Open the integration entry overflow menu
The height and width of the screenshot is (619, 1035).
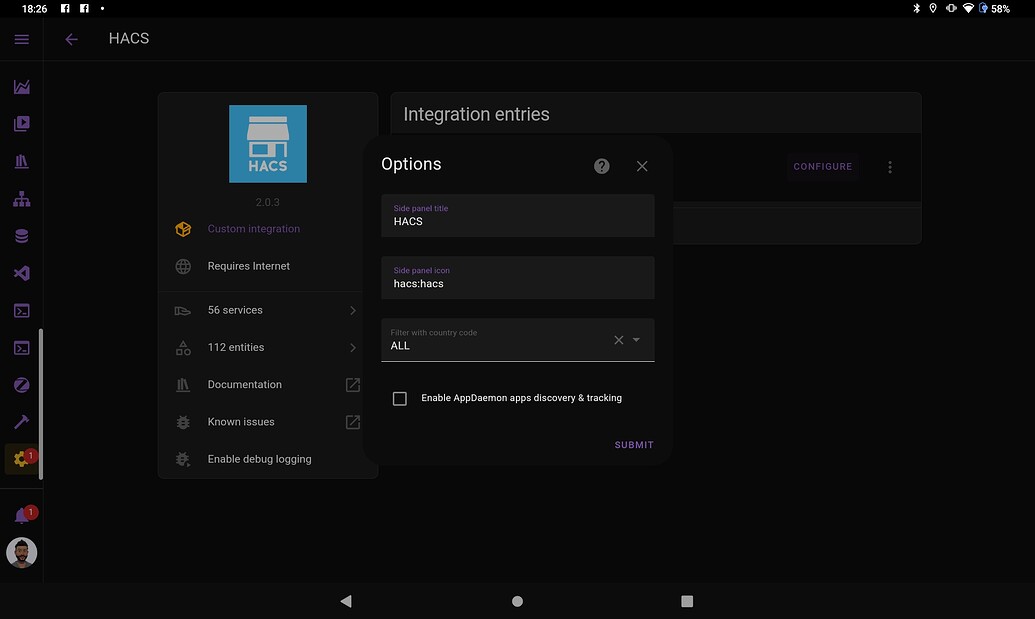(889, 167)
